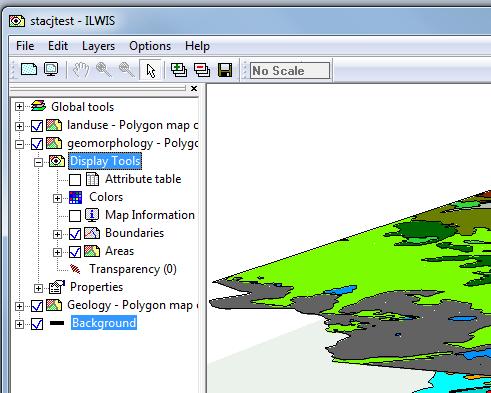Open the File menu
This screenshot has height=393, width=491.
coord(25,46)
